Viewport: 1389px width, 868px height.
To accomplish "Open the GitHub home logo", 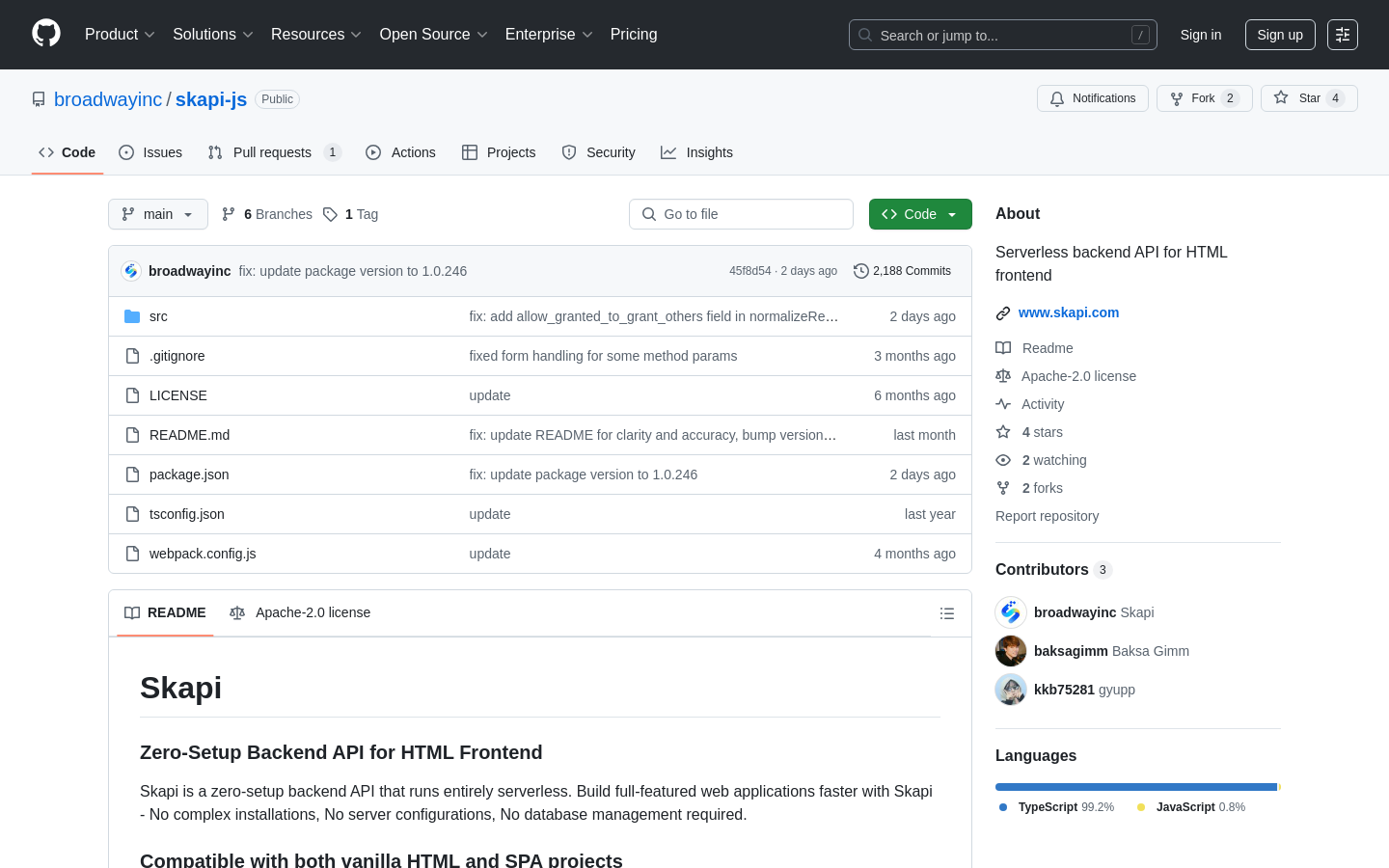I will [46, 34].
